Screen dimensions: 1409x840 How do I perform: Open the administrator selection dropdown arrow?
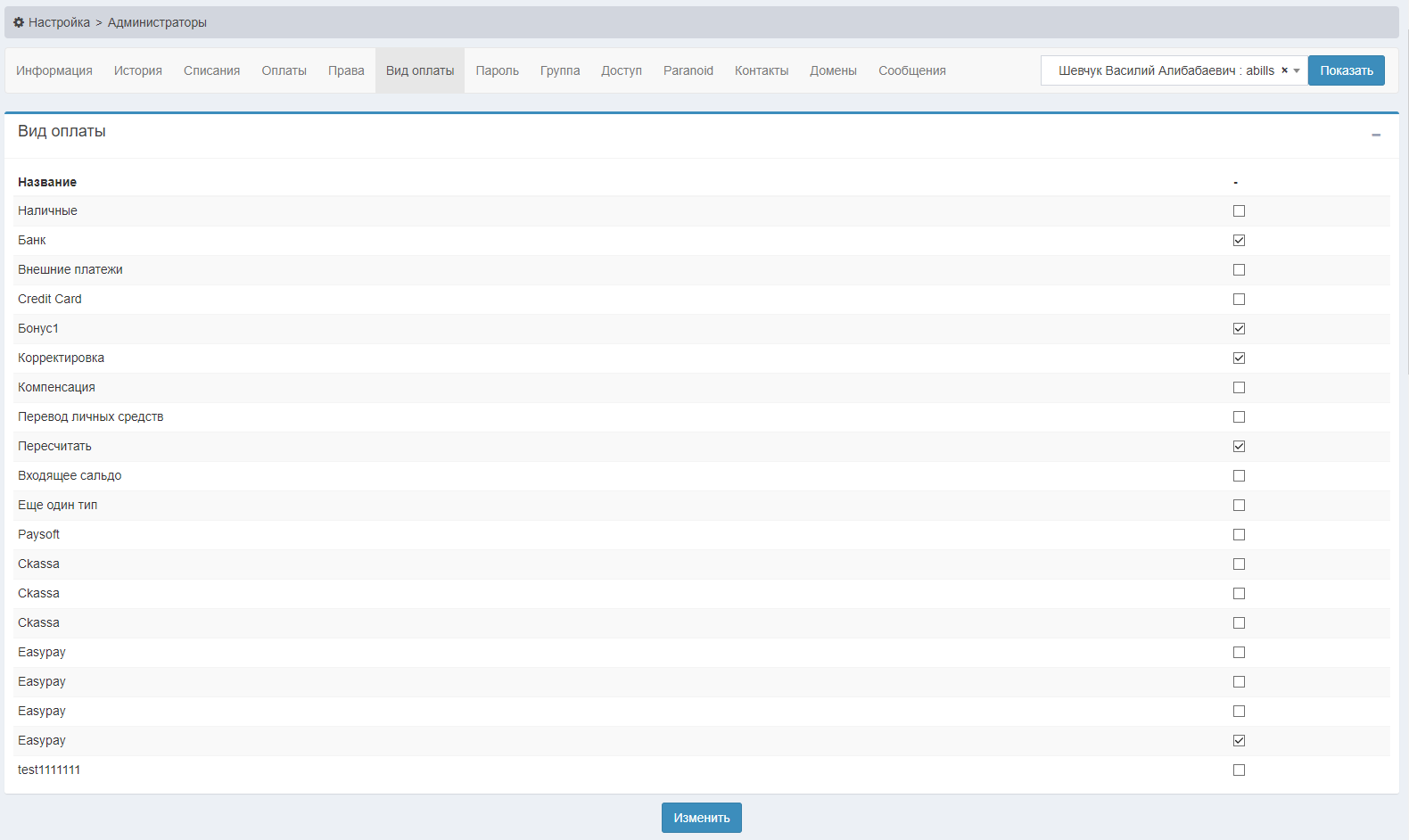pyautogui.click(x=1297, y=70)
